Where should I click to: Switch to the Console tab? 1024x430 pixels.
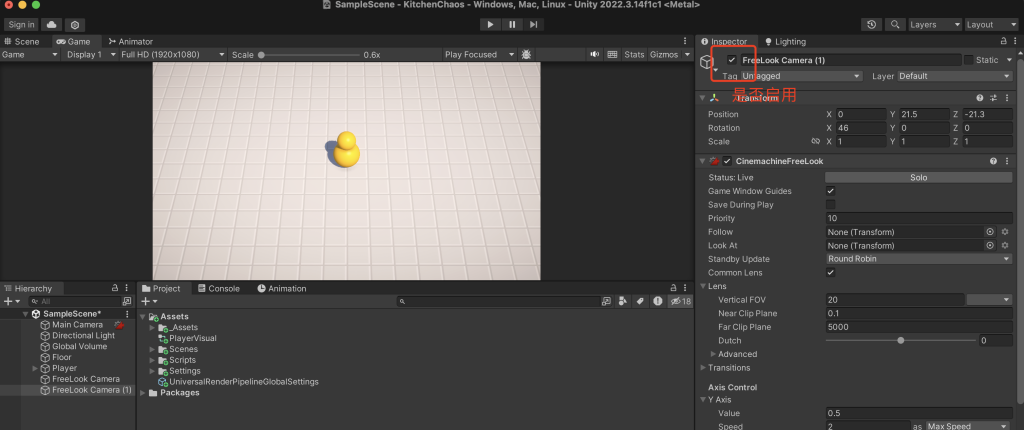click(218, 289)
